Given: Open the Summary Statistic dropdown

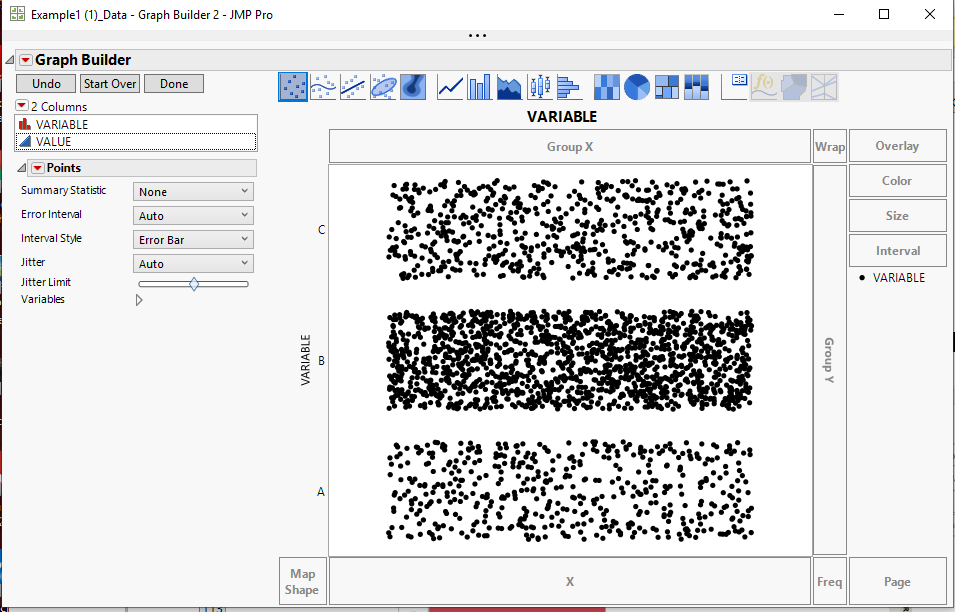Looking at the screenshot, I should click(192, 191).
